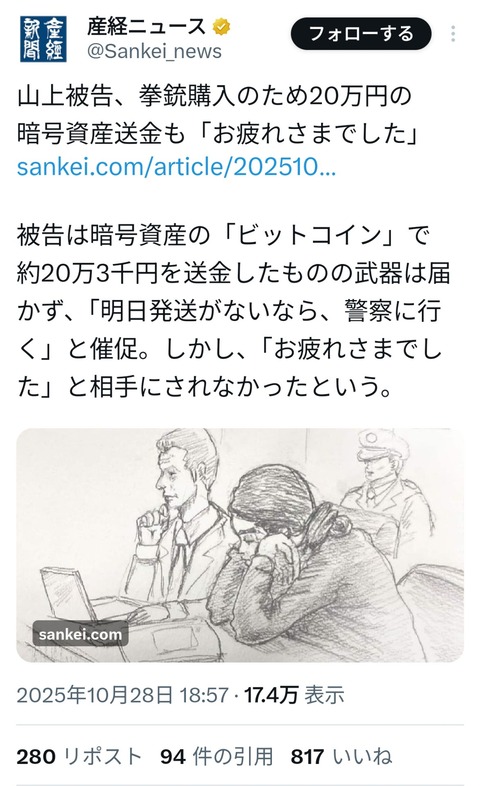The width and height of the screenshot is (480, 786).
Task: Open the three-dot more options menu
Action: 452,34
